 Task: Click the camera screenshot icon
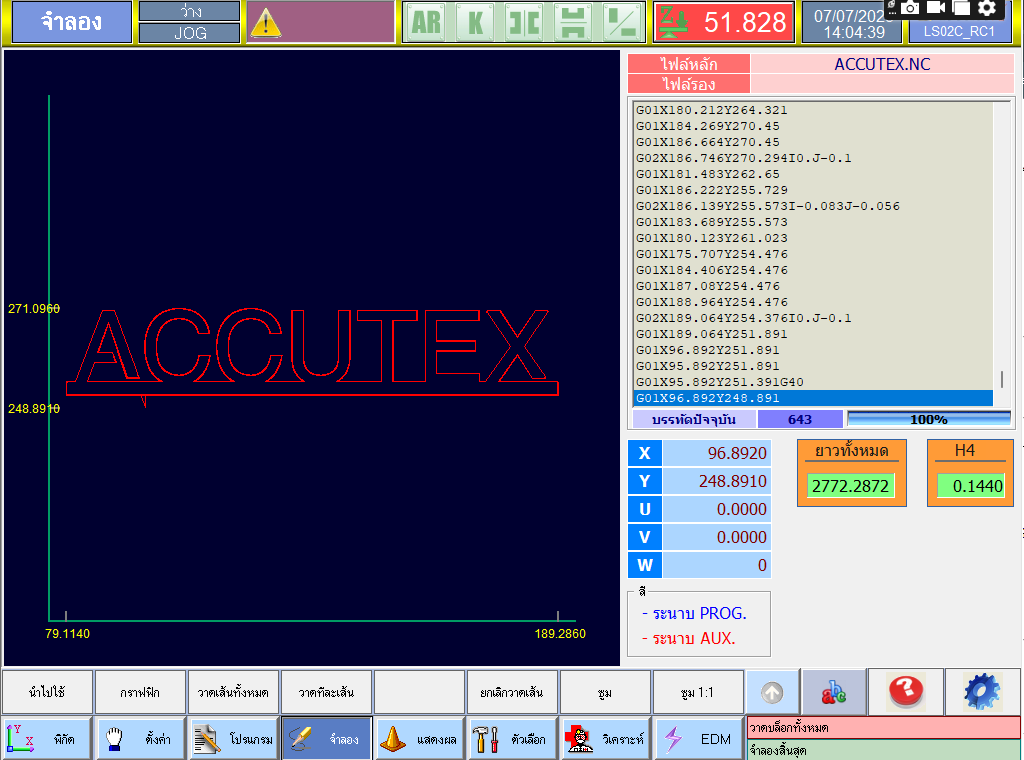(x=910, y=8)
